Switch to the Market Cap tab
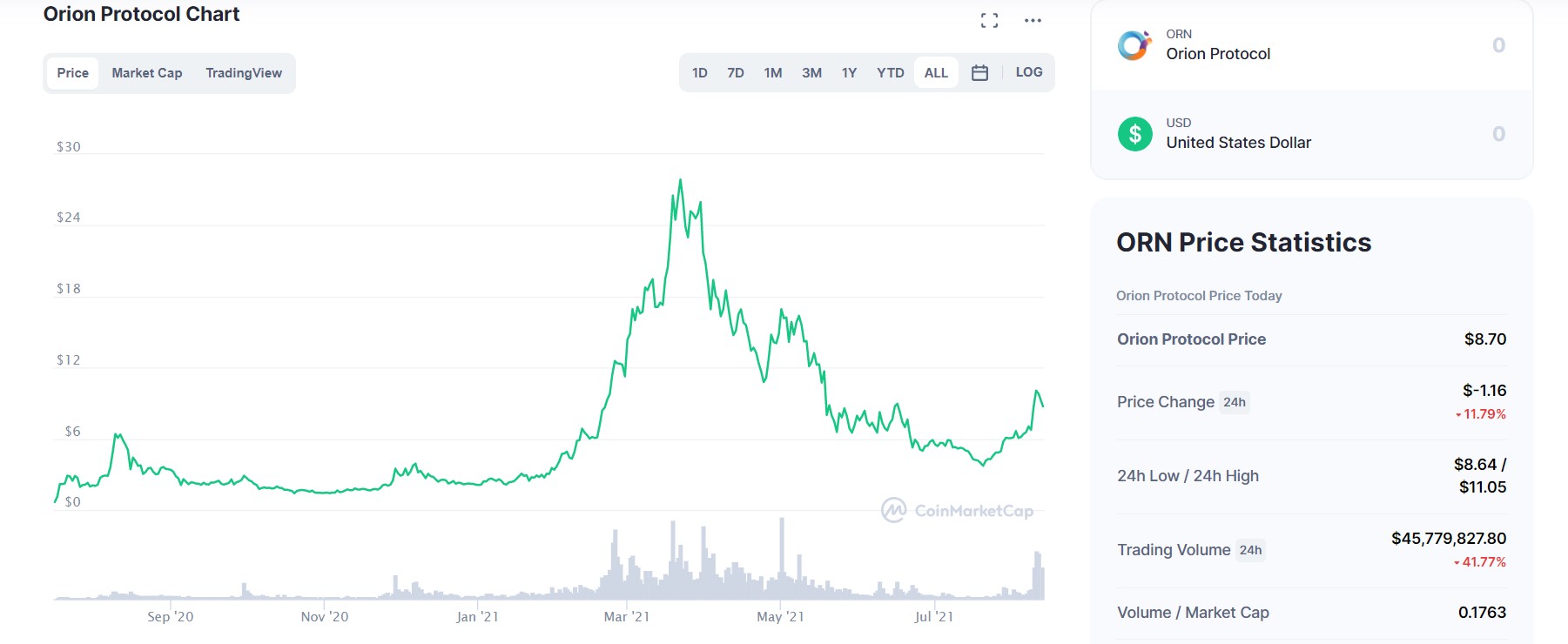The image size is (1568, 644). 146,73
